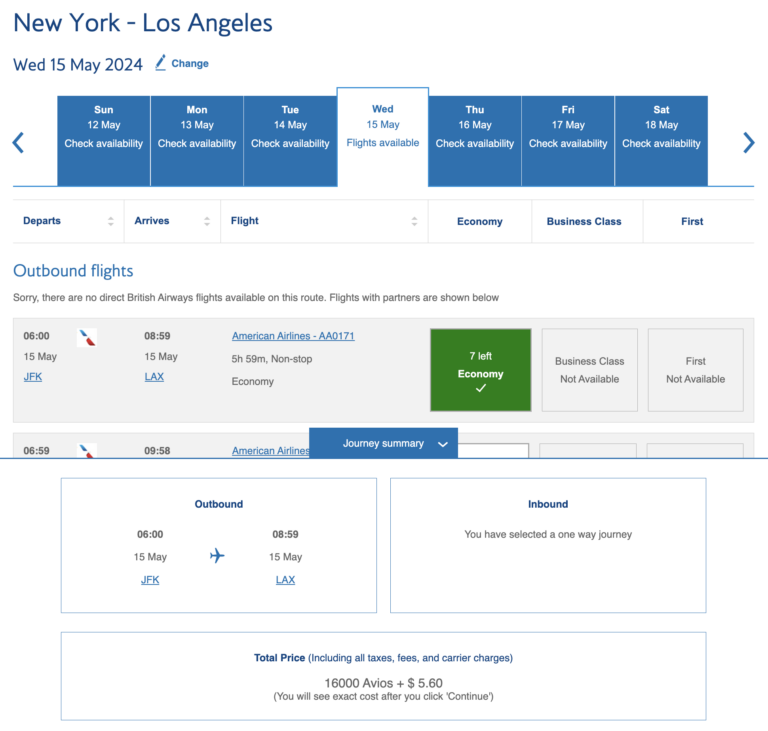This screenshot has height=731, width=768.
Task: Click the exact cost after Continue note
Action: click(x=384, y=696)
